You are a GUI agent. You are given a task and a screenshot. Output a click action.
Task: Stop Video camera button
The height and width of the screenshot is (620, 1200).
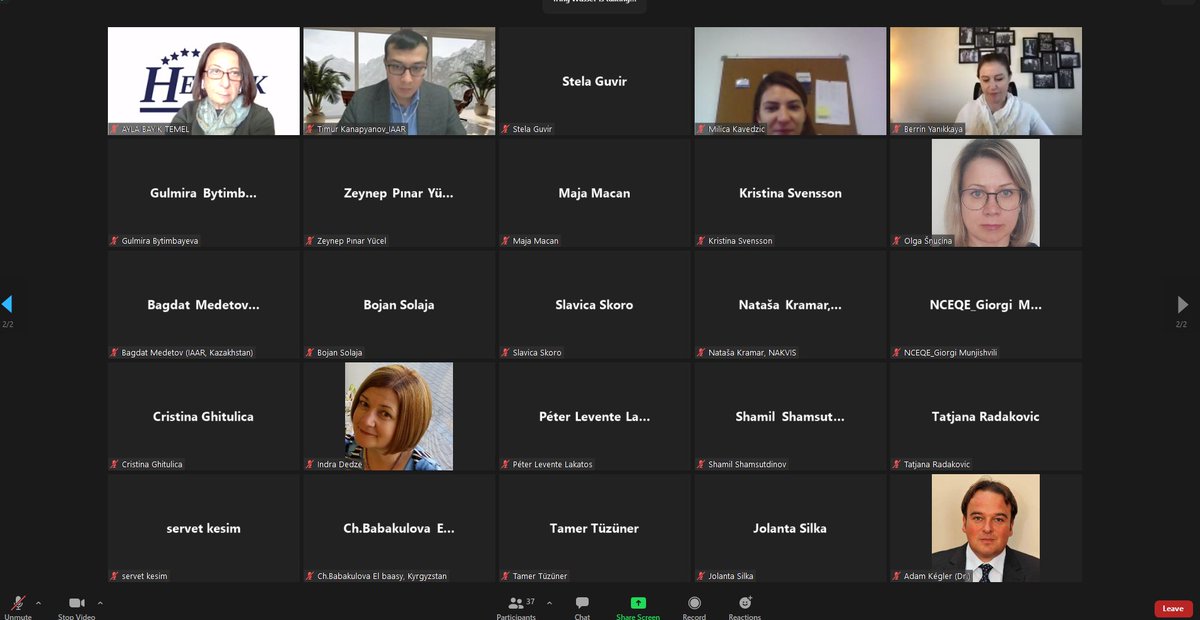[76, 607]
